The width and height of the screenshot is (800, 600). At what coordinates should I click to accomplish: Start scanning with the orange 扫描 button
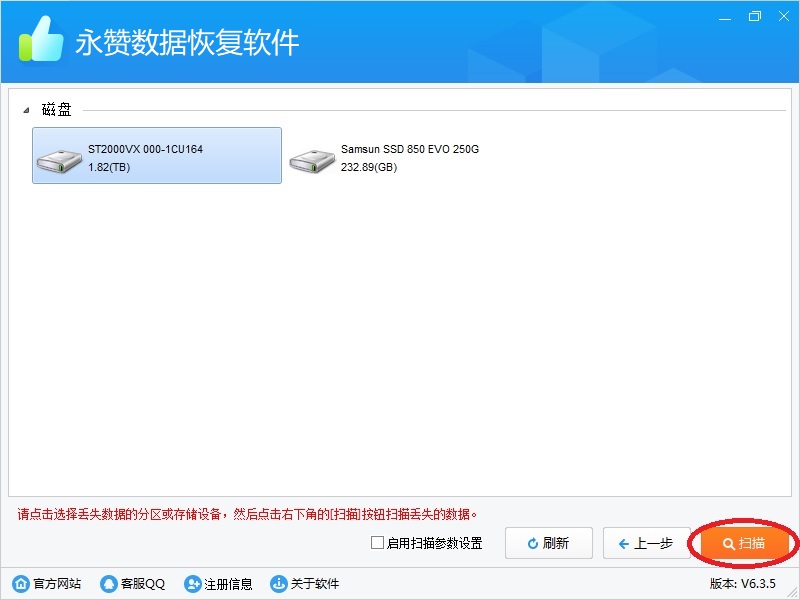(744, 543)
